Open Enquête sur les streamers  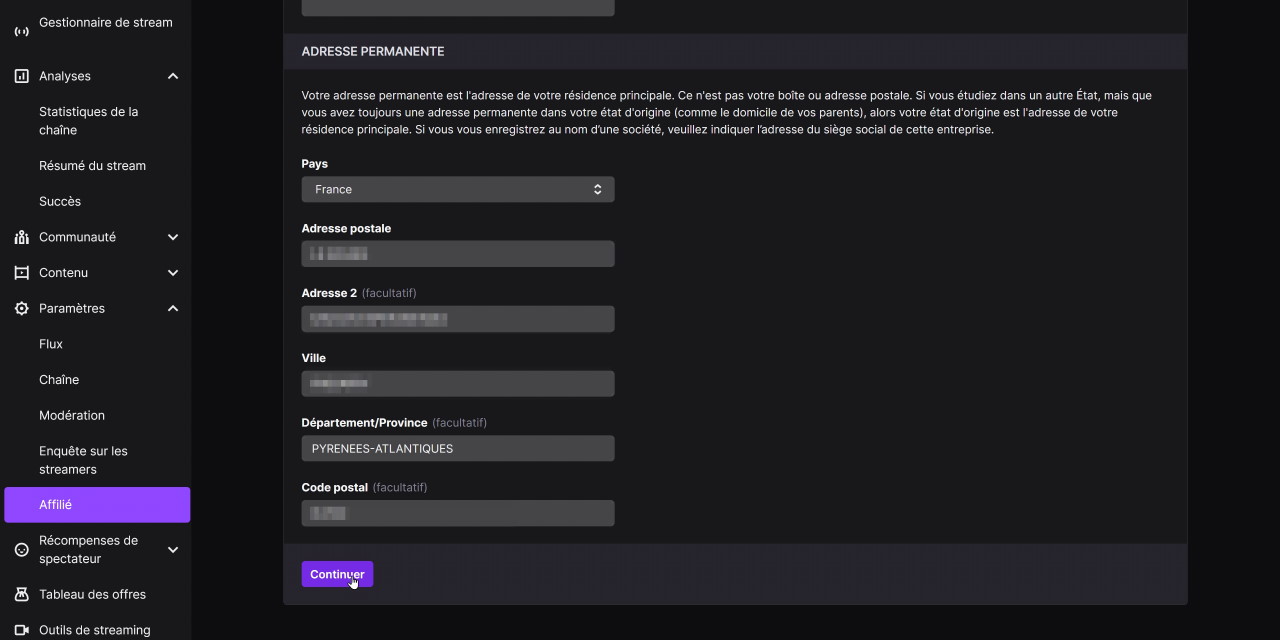(83, 460)
